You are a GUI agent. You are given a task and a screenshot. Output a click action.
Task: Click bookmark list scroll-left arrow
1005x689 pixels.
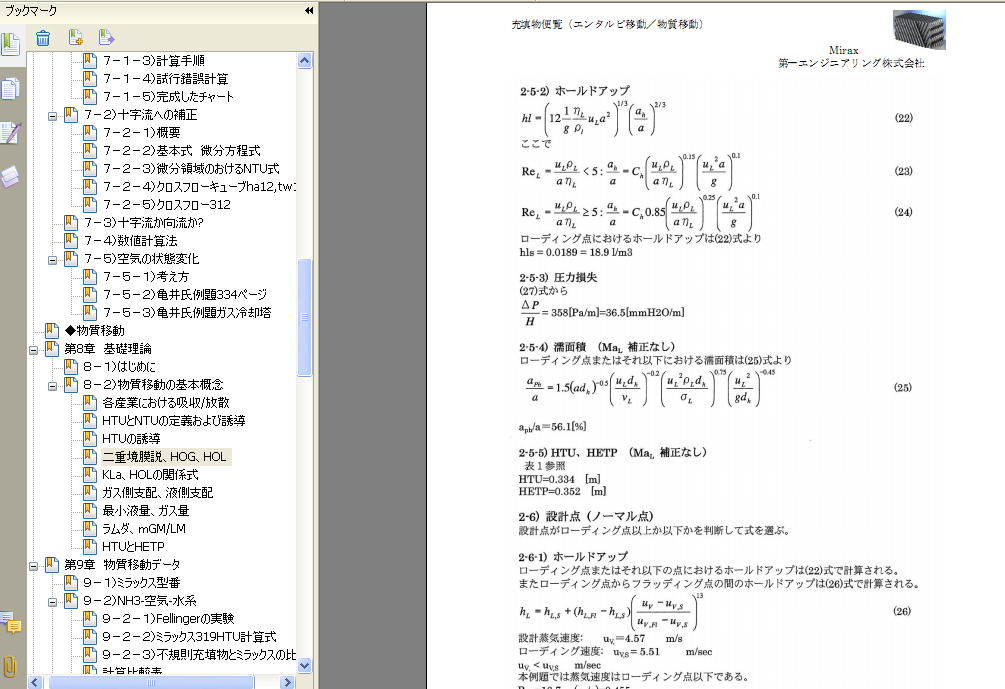(x=35, y=682)
